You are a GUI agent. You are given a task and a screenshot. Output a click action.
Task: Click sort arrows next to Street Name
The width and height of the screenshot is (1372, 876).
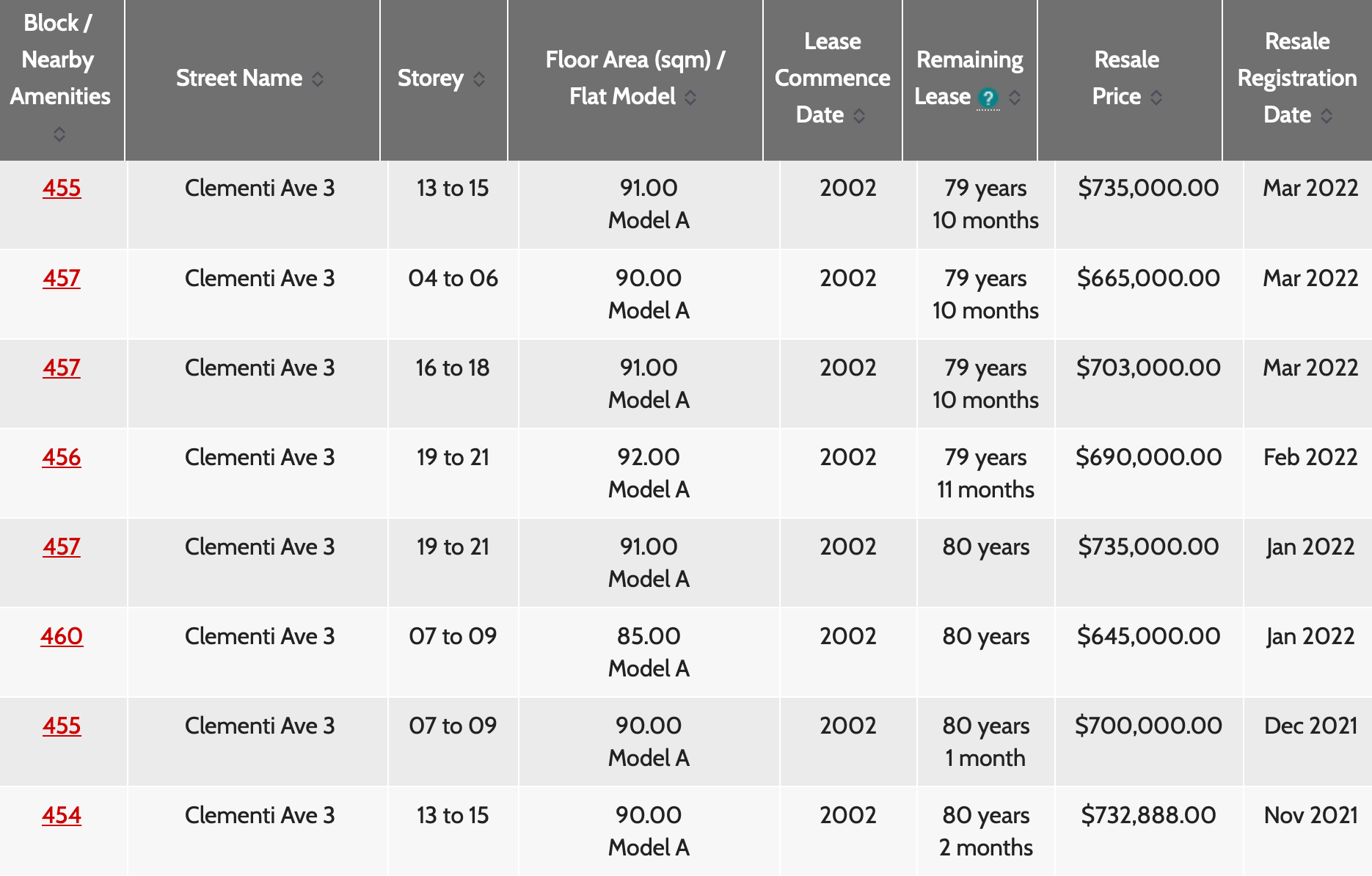(318, 79)
